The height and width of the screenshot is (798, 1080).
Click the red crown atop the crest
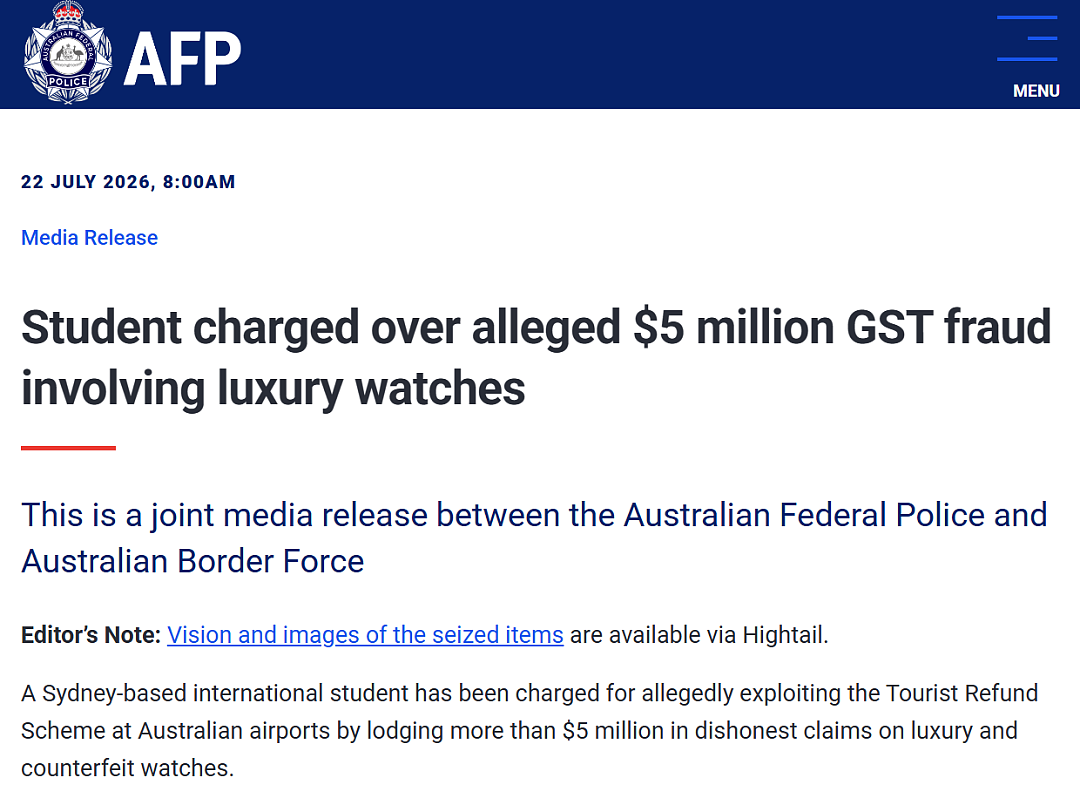(68, 11)
